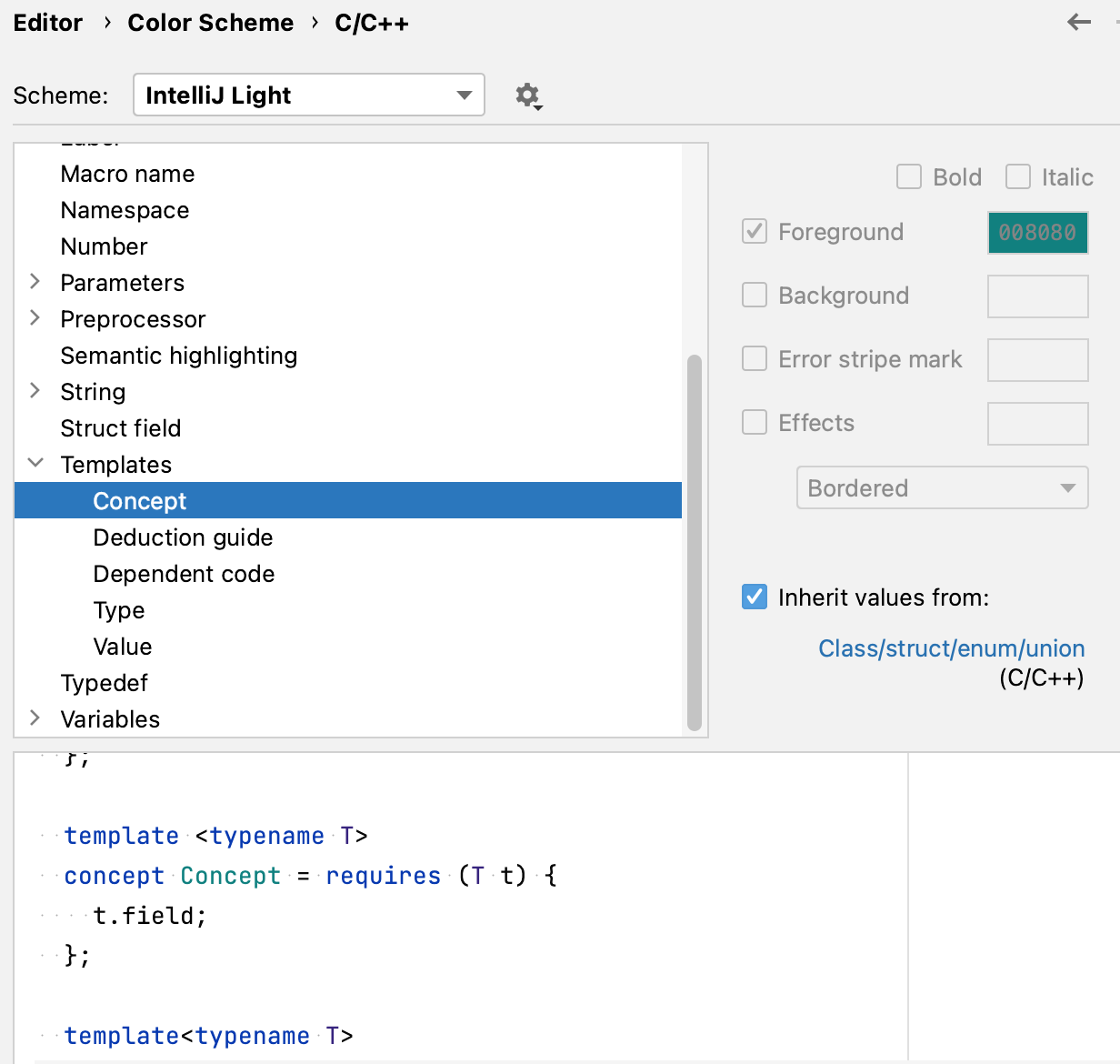1120x1064 pixels.
Task: Open Color Scheme from the breadcrumb
Action: point(210,22)
